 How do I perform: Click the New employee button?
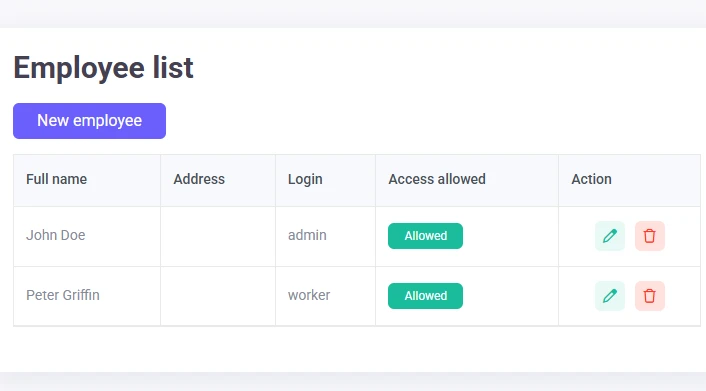89,121
